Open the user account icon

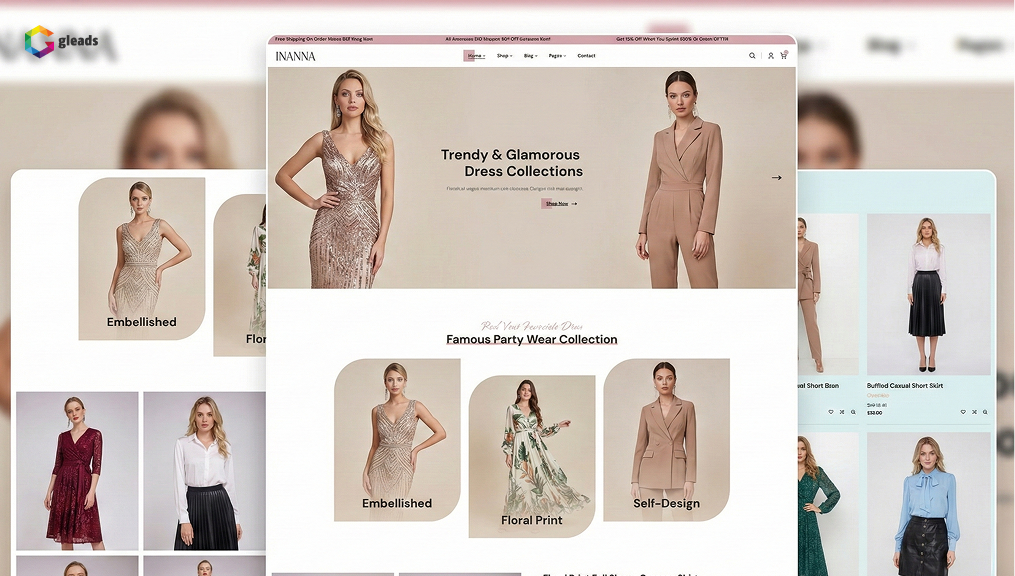[771, 56]
